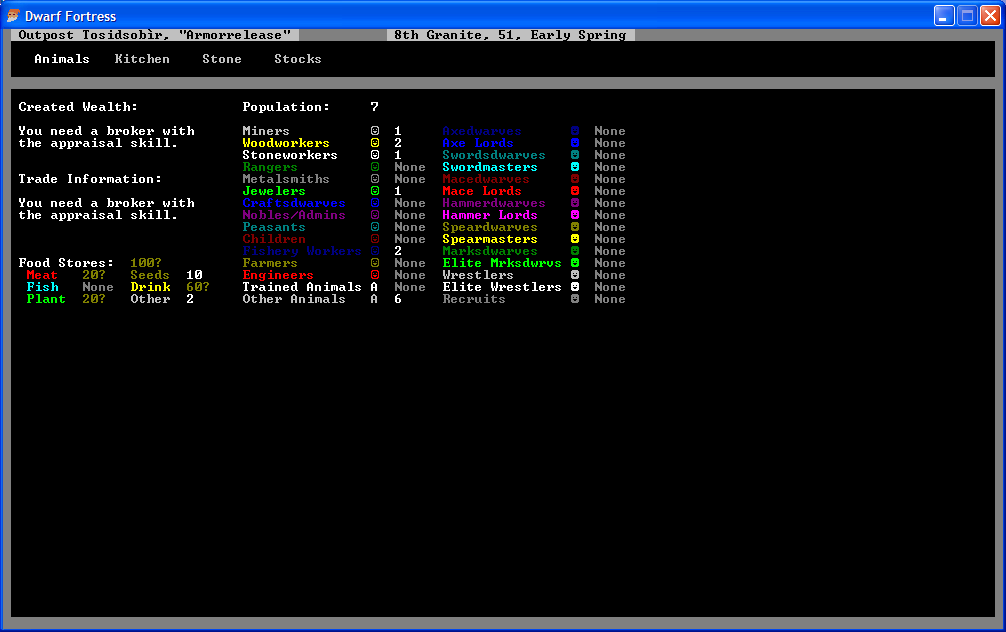Click the Metalsmiths dwarf face icon
This screenshot has height=632, width=1006.
point(375,179)
